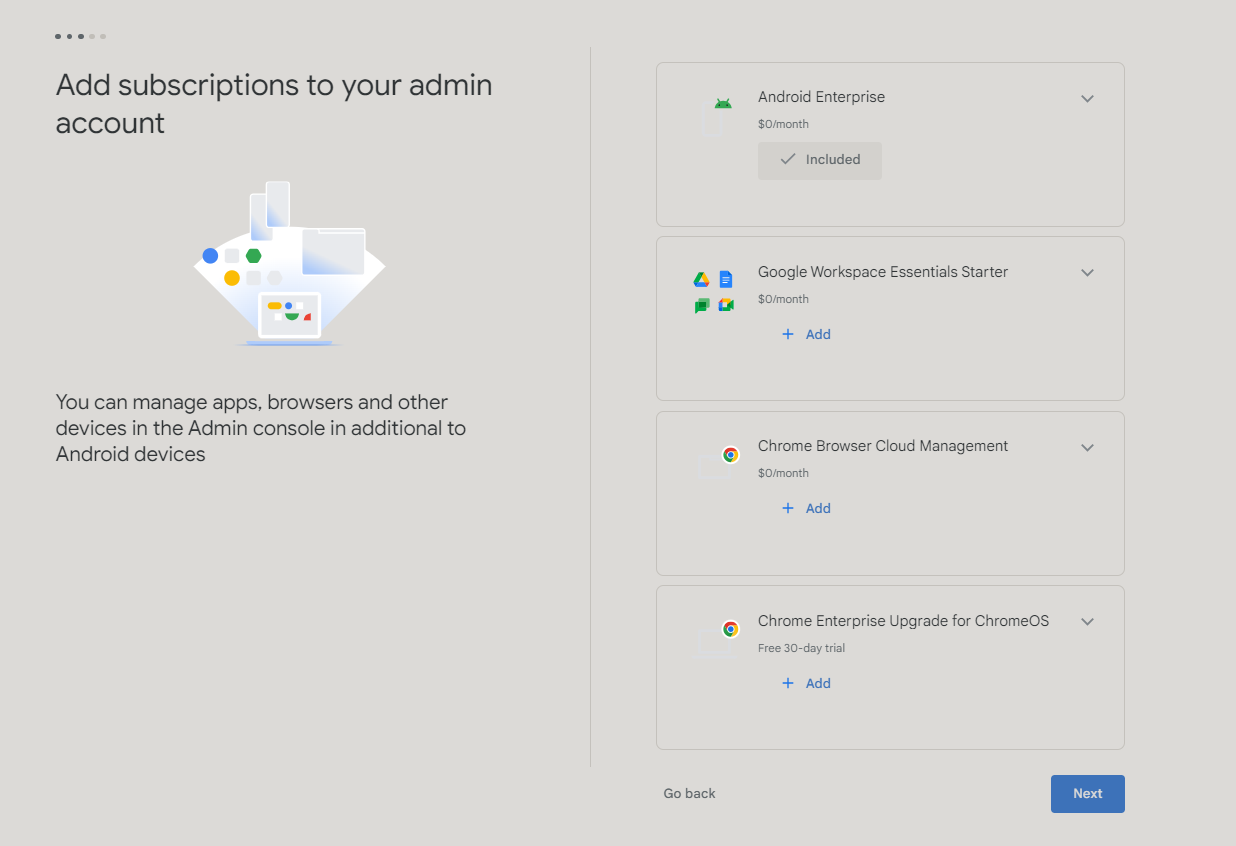Image resolution: width=1236 pixels, height=846 pixels.
Task: Click the Add subscriptions to your admin account heading
Action: (274, 104)
